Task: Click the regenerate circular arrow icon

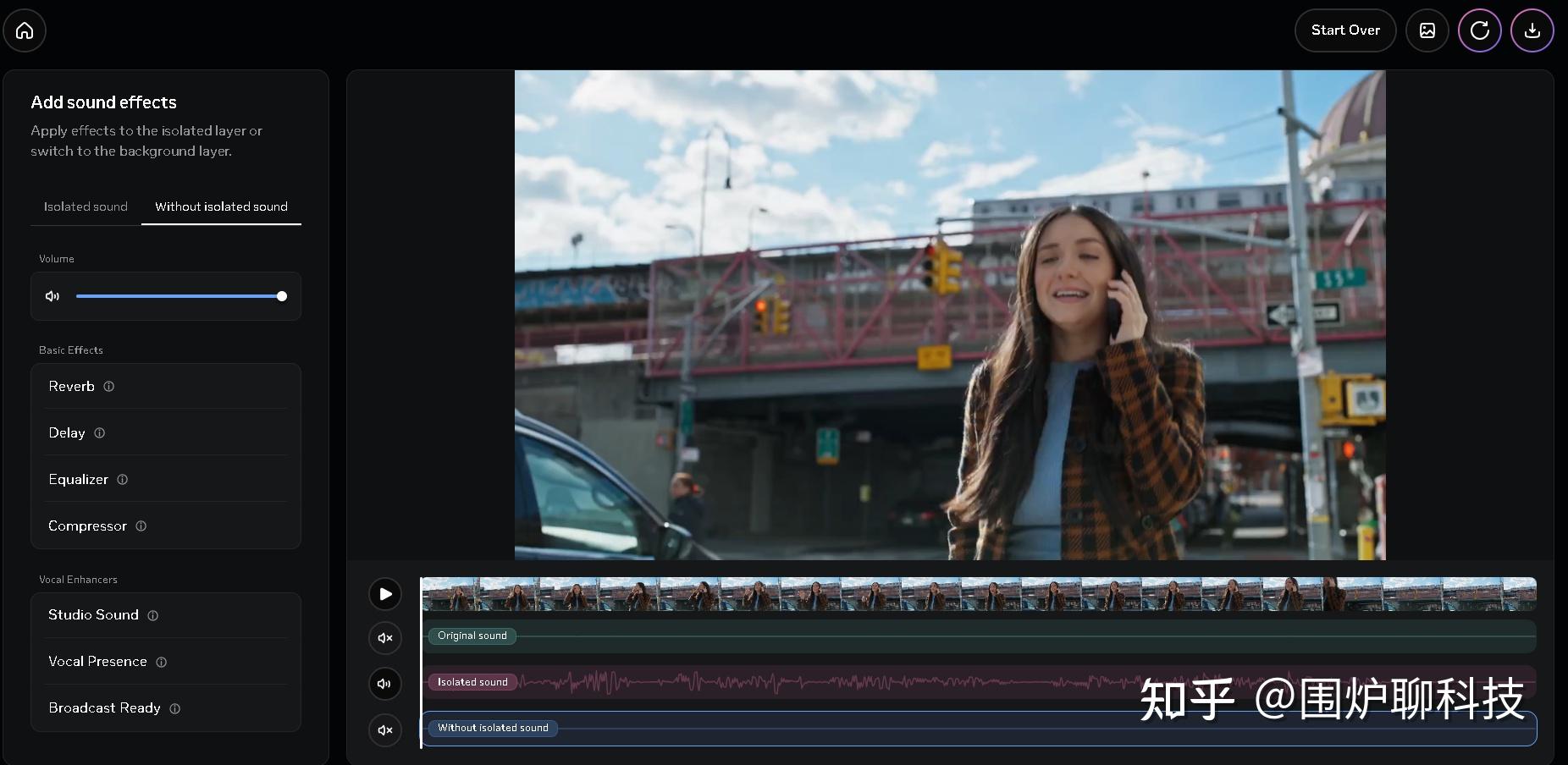Action: pos(1479,30)
